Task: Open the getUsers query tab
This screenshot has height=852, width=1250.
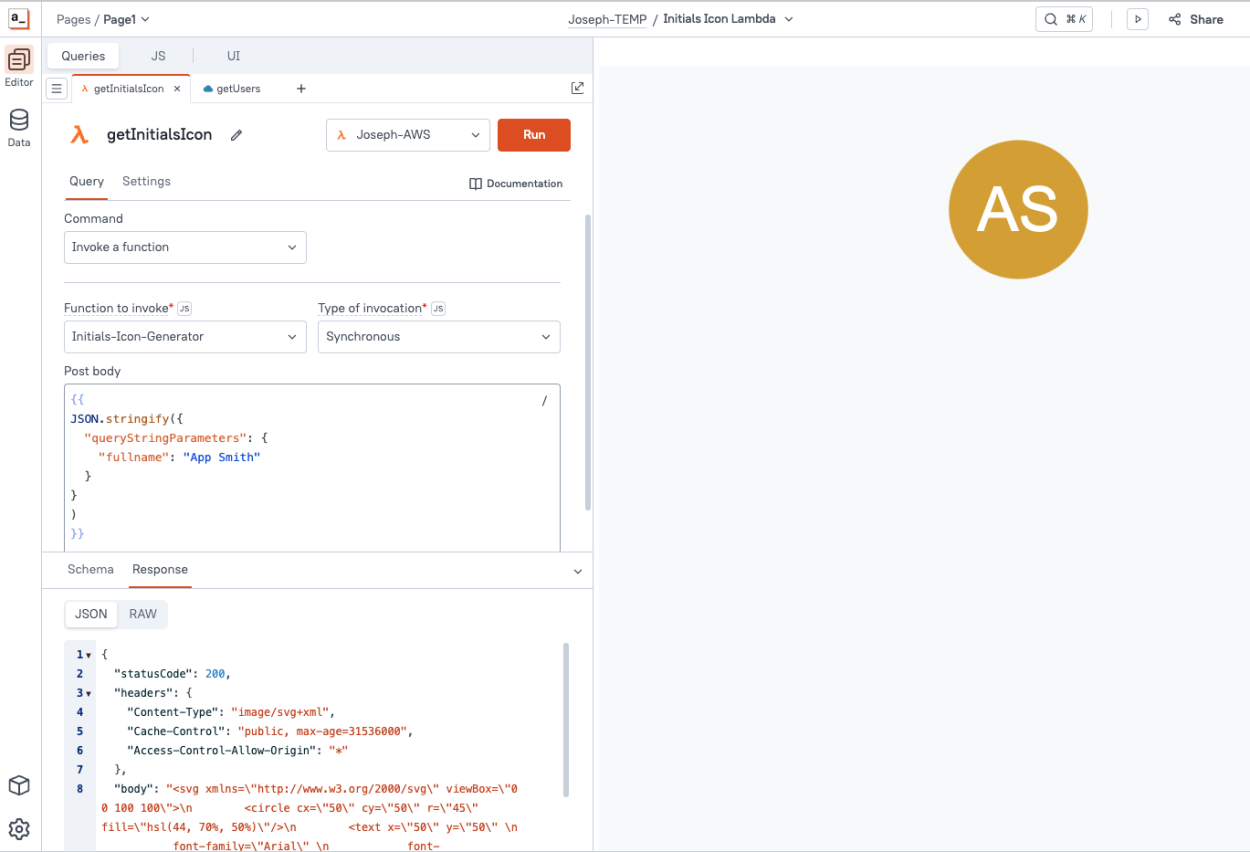Action: point(237,89)
